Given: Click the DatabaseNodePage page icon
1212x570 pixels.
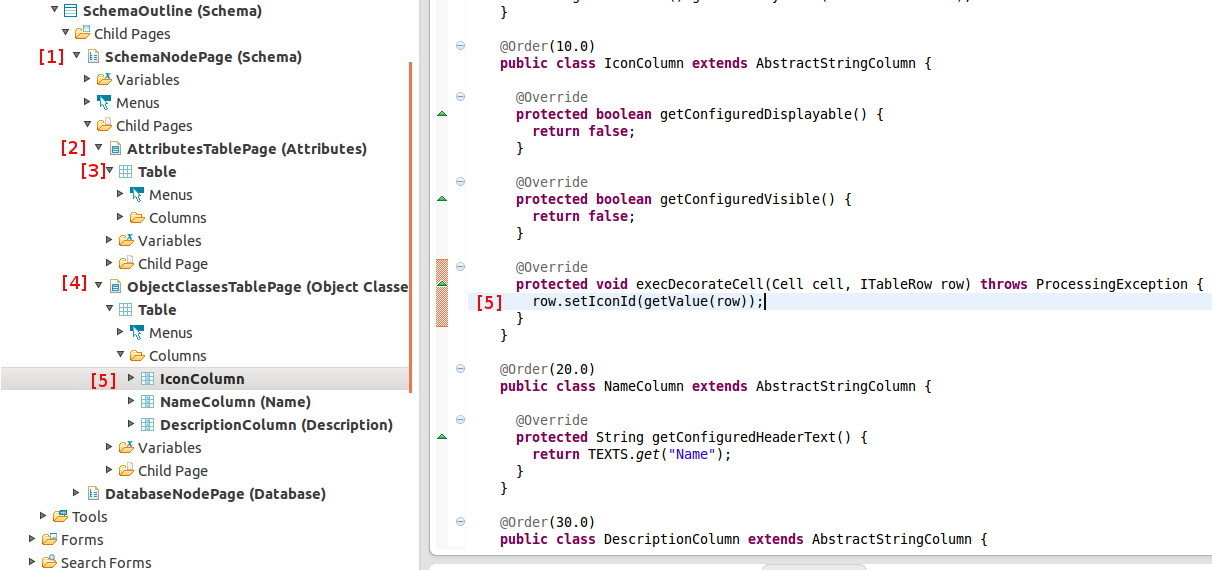Looking at the screenshot, I should click(93, 494).
